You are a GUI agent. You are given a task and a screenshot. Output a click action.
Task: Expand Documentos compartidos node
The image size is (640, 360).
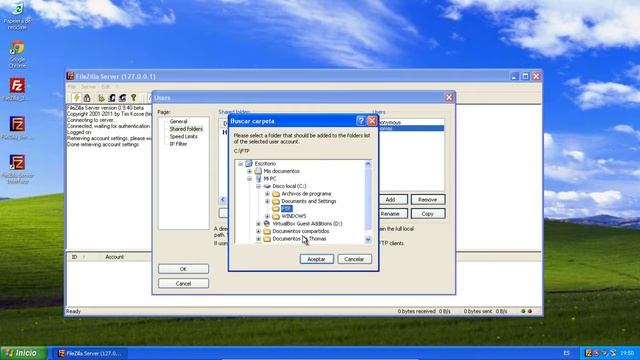point(258,231)
